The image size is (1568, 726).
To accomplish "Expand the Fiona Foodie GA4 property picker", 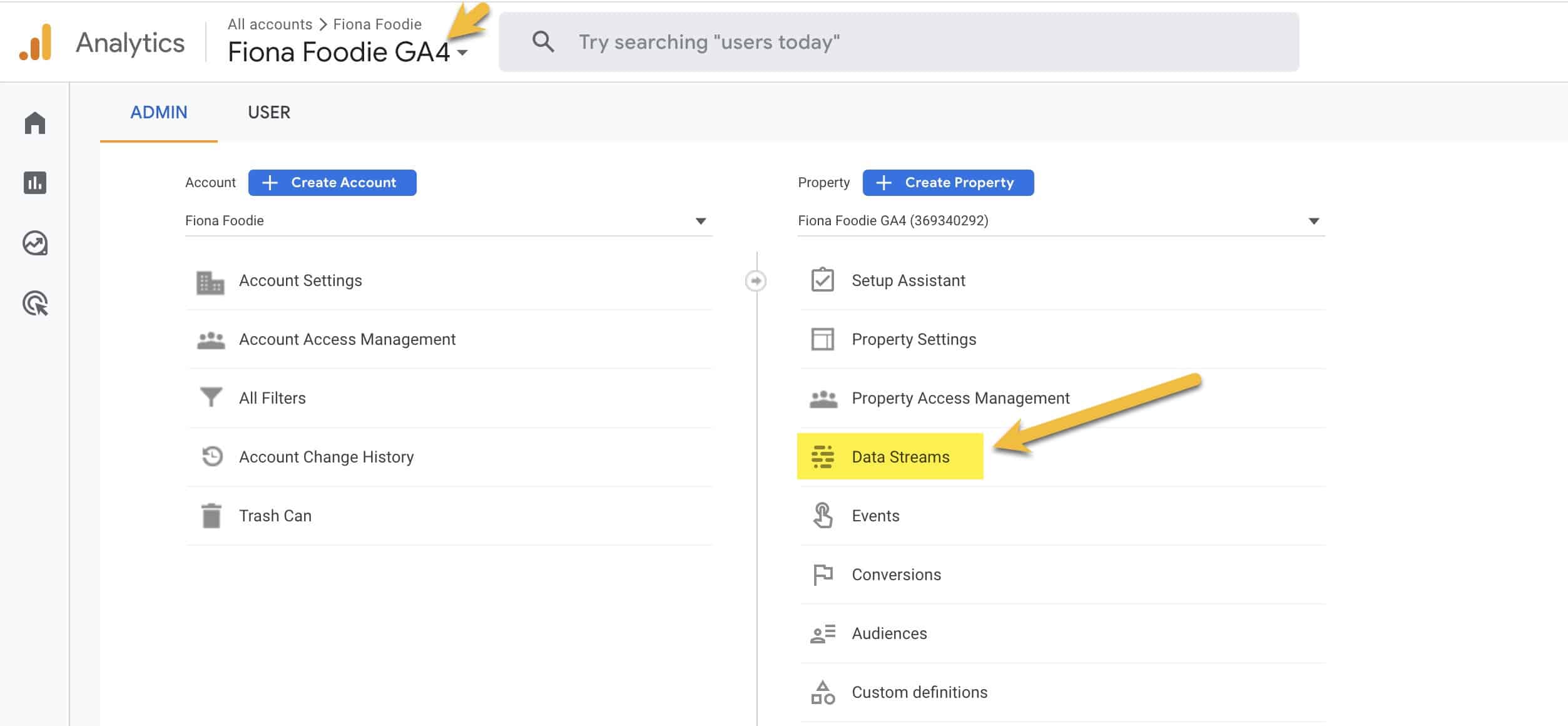I will [462, 53].
